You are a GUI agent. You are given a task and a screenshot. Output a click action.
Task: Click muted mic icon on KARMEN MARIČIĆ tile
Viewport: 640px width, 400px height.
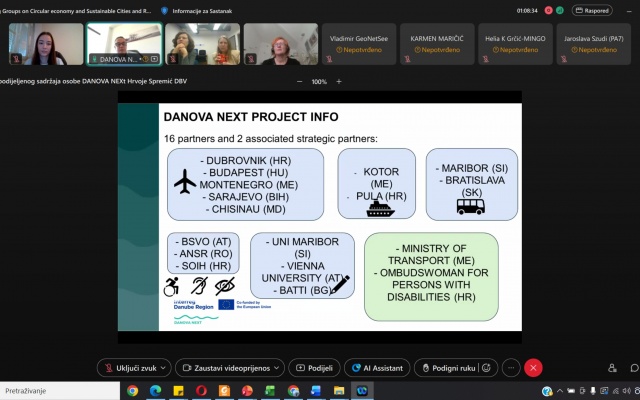(x=407, y=59)
